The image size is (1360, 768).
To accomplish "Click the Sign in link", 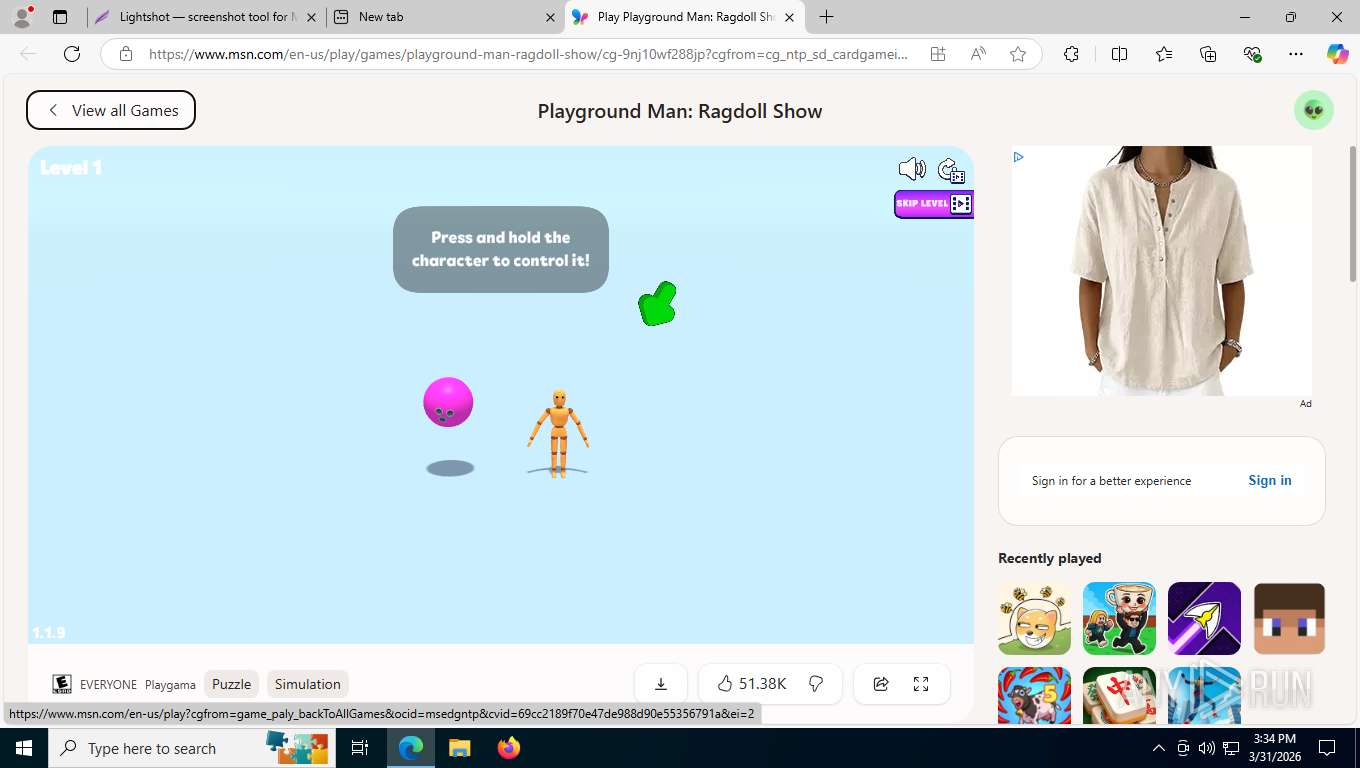I will [1270, 480].
